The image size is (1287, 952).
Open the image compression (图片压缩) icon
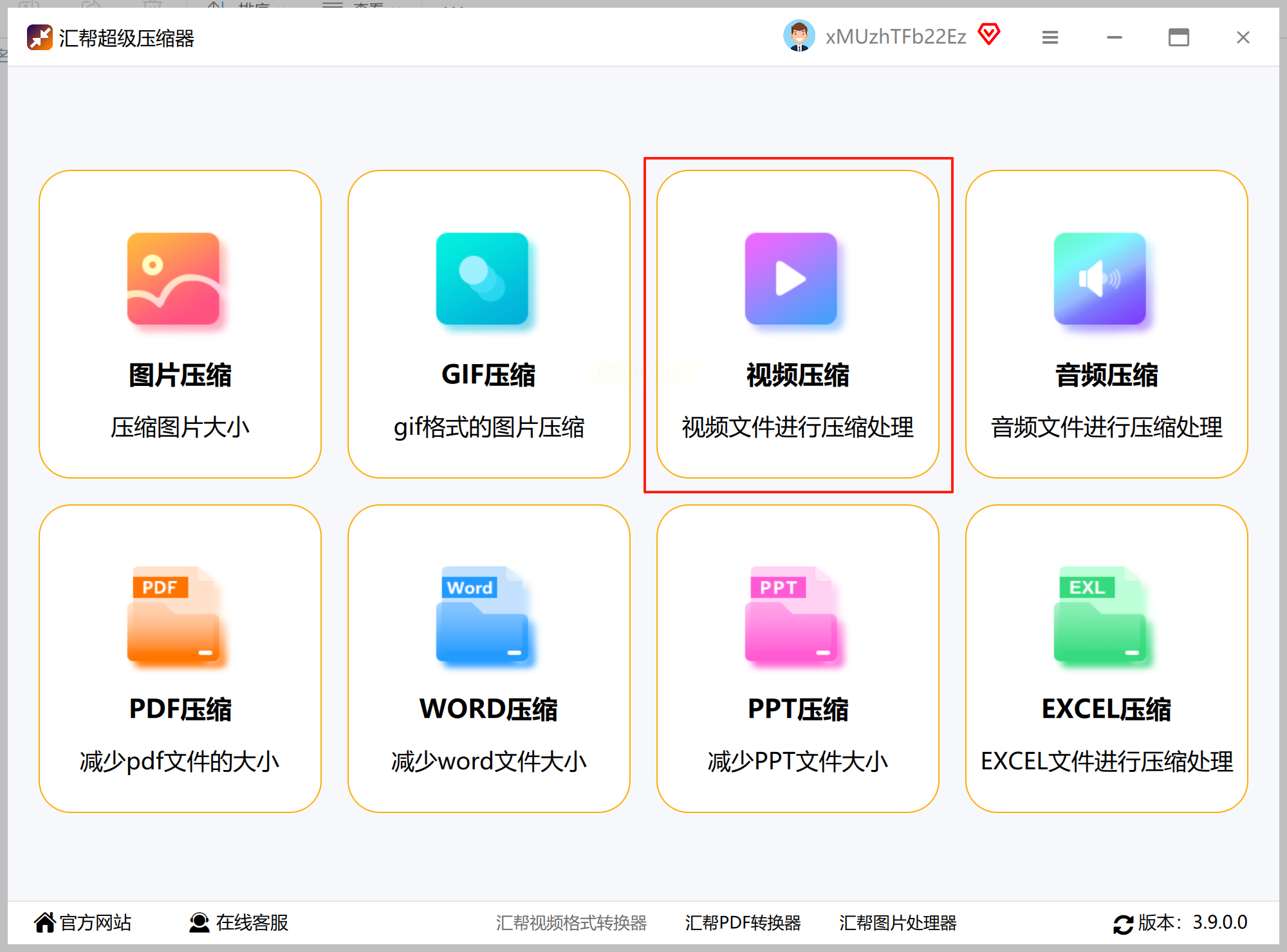coord(173,279)
